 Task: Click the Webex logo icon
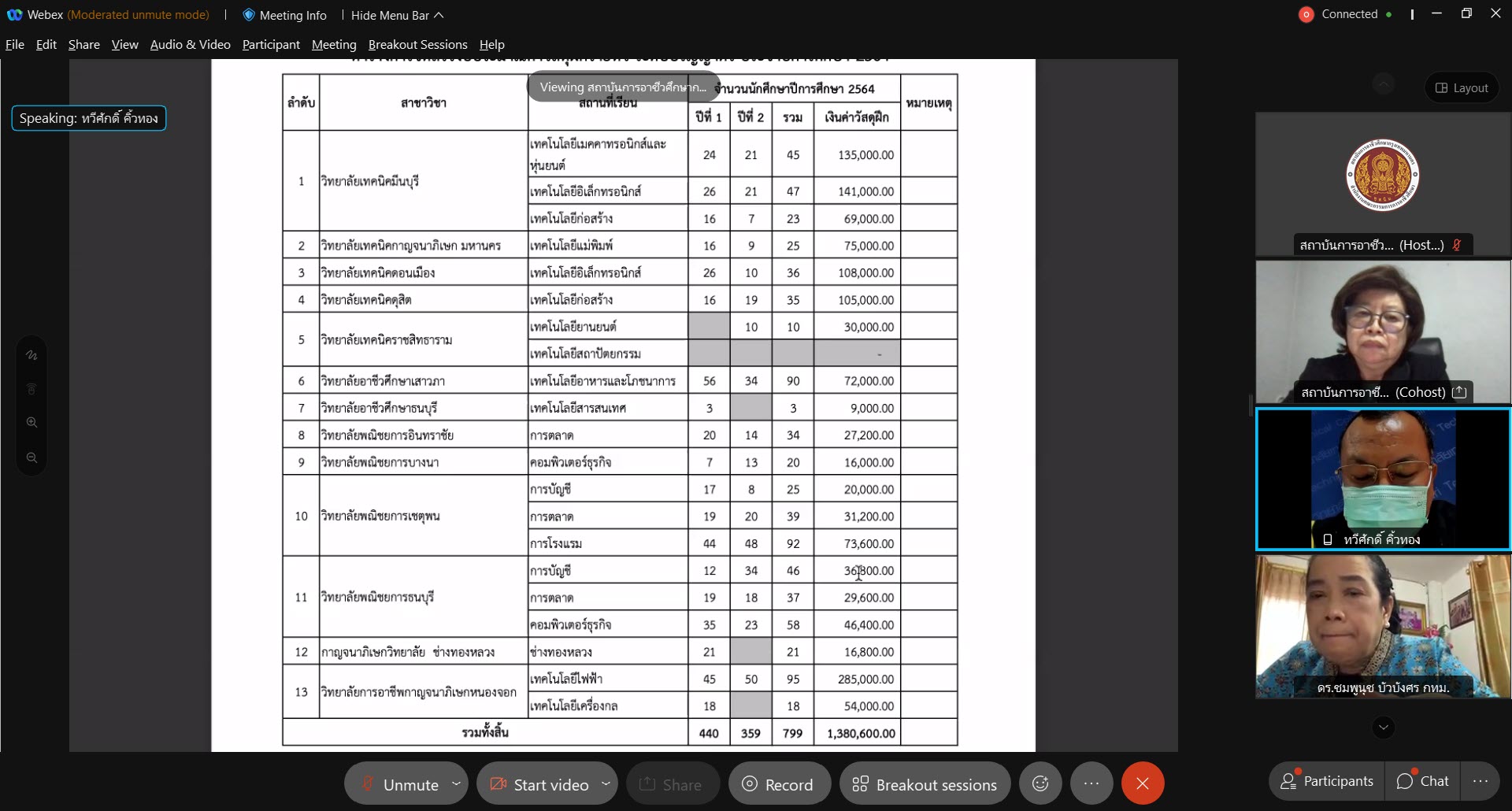[x=14, y=15]
